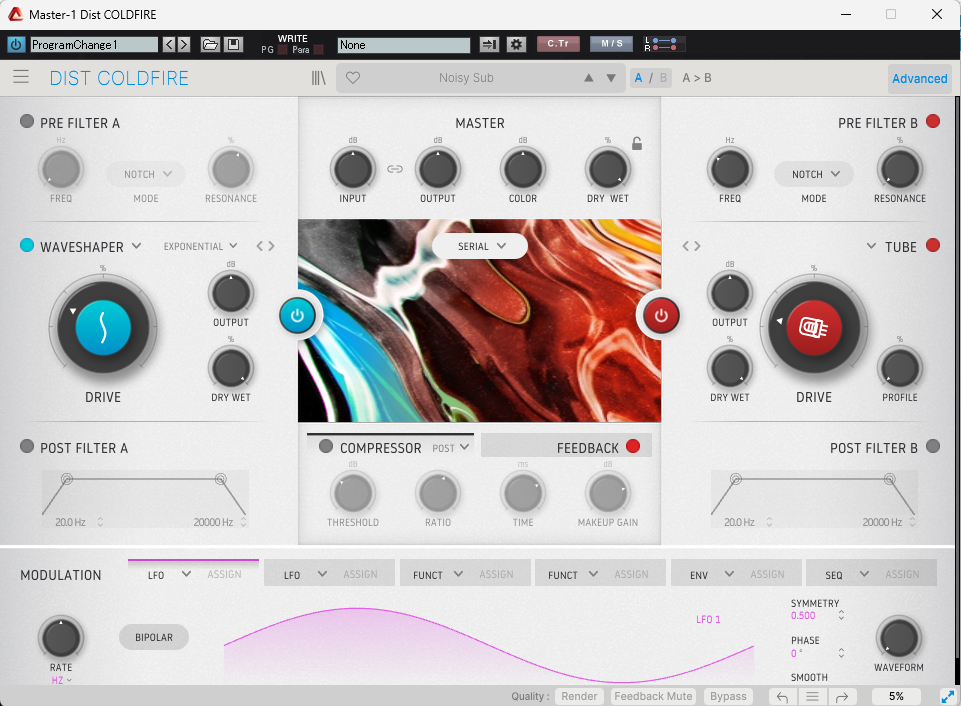Select the first LFO modulation tab
961x706 pixels.
coord(194,574)
